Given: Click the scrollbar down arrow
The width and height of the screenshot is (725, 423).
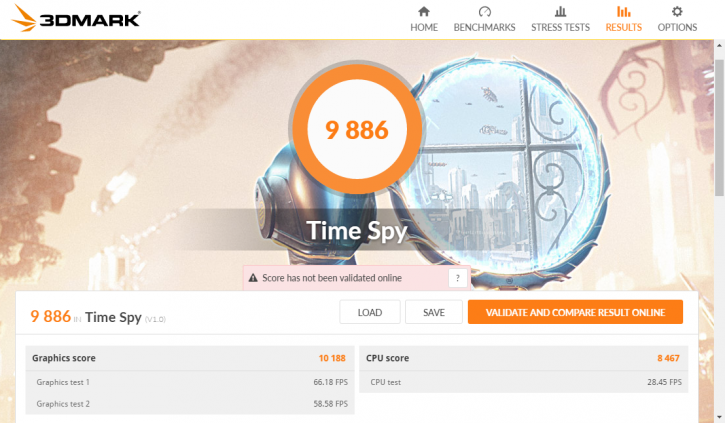Looking at the screenshot, I should click(719, 417).
